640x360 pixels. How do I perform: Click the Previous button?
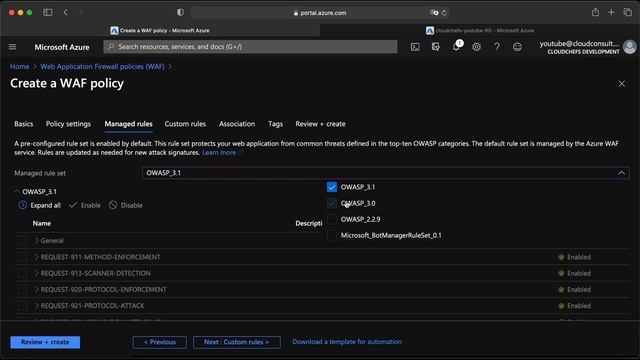(x=160, y=342)
